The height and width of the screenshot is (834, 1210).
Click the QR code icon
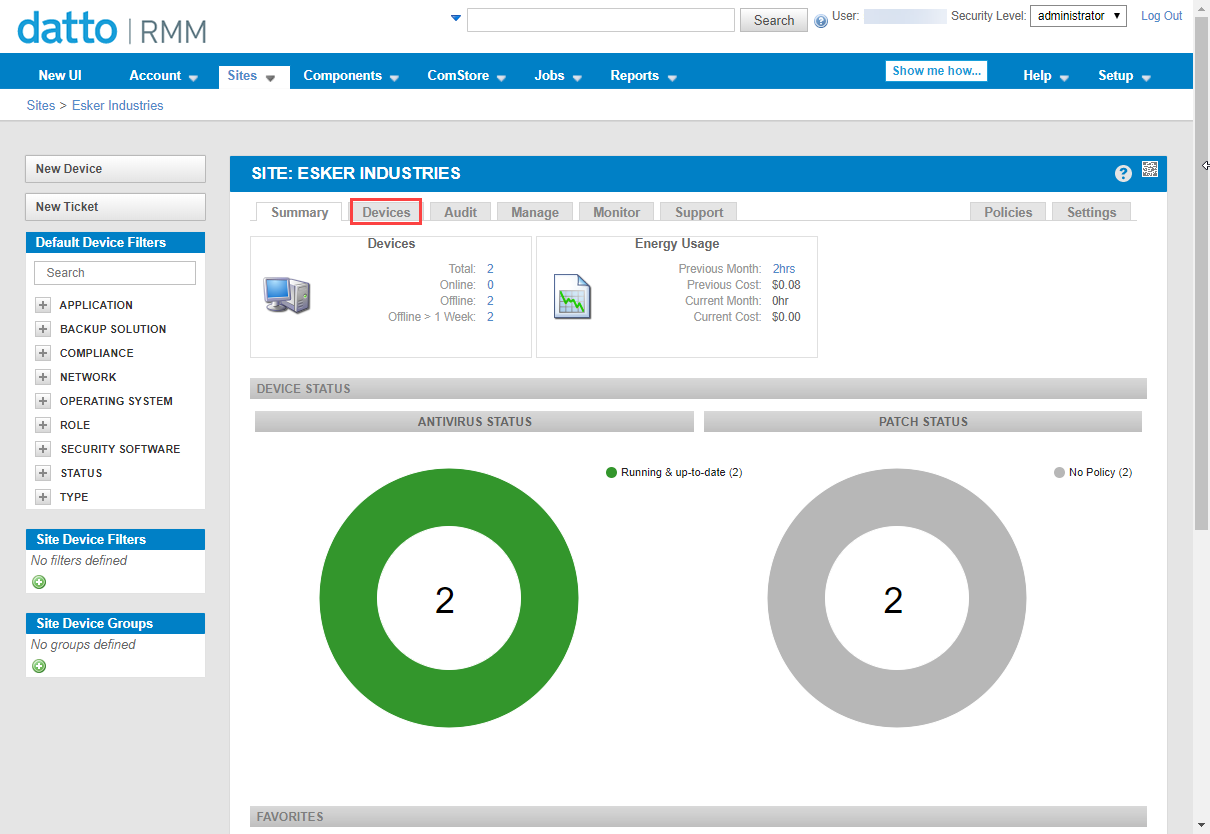[1150, 170]
